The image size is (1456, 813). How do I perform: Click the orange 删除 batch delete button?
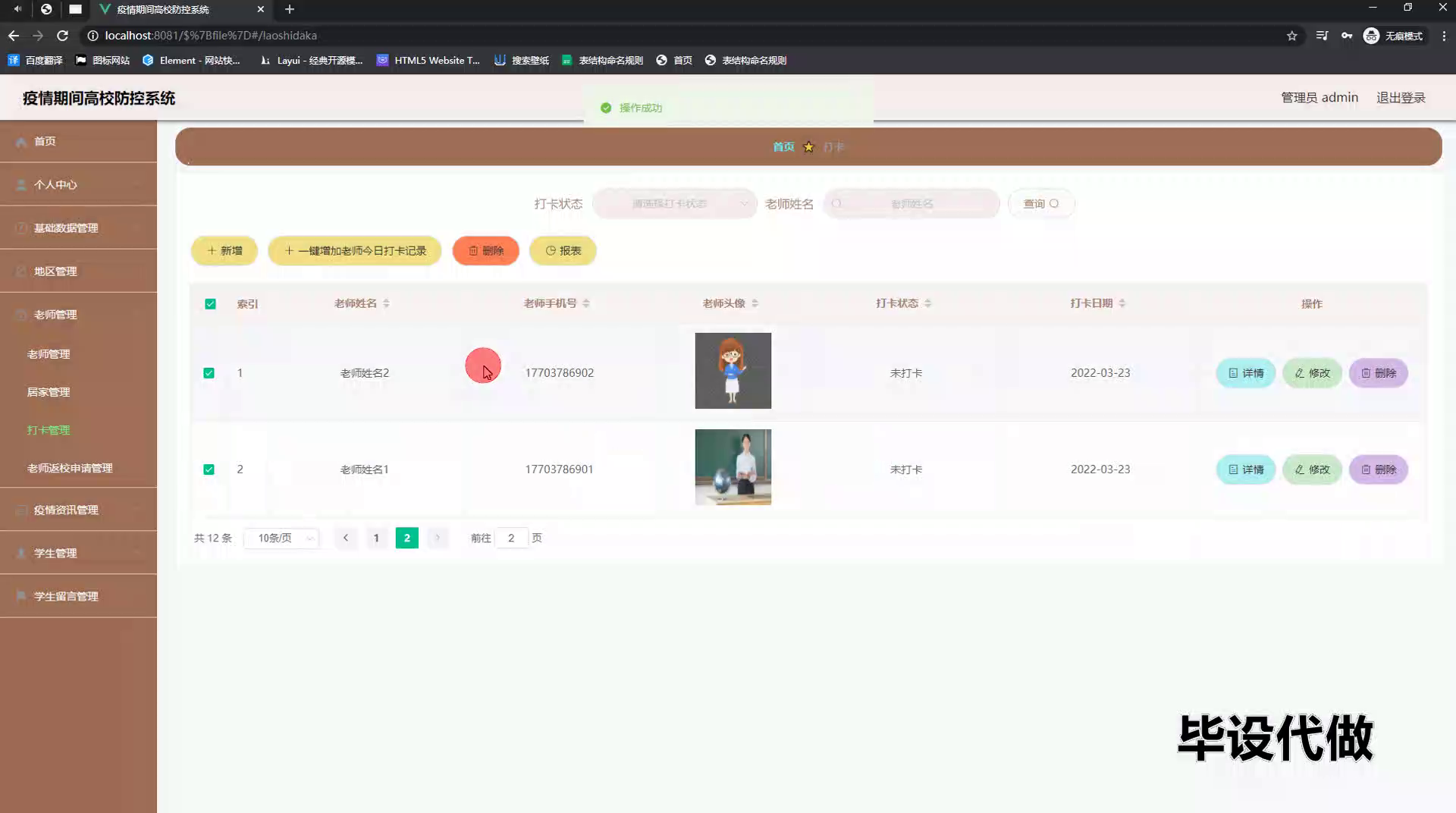tap(486, 250)
